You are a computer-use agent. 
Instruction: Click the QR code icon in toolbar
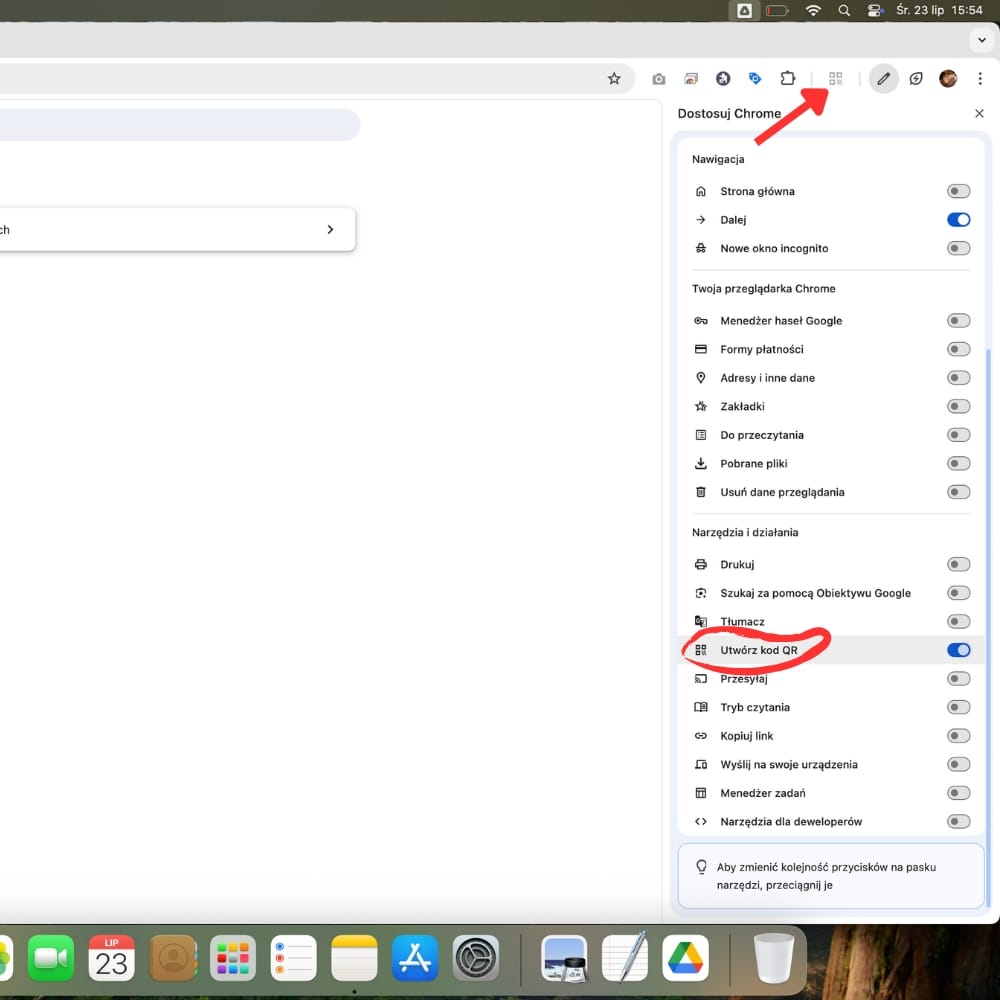(x=836, y=79)
